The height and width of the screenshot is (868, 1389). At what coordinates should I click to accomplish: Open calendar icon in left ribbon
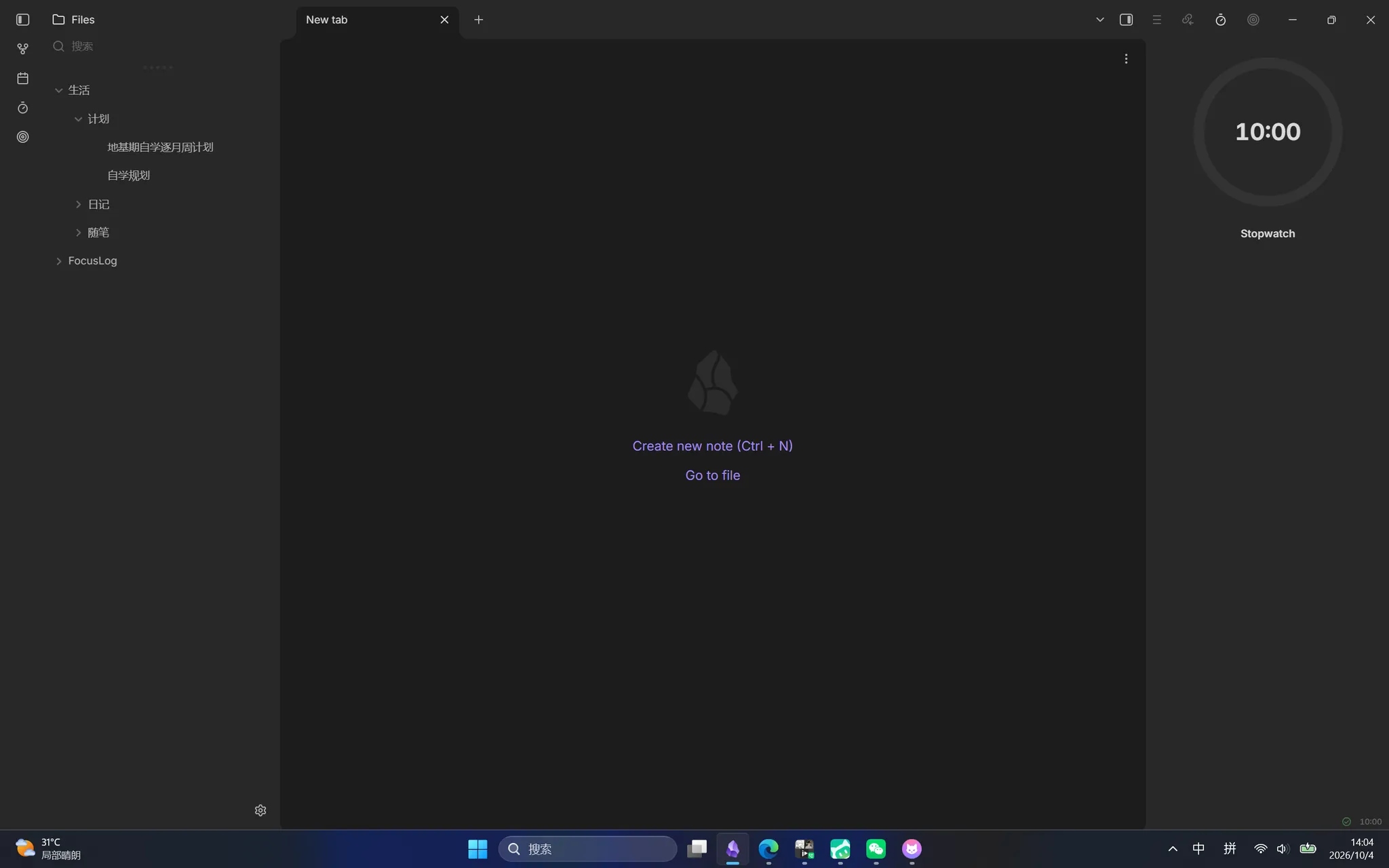tap(22, 78)
